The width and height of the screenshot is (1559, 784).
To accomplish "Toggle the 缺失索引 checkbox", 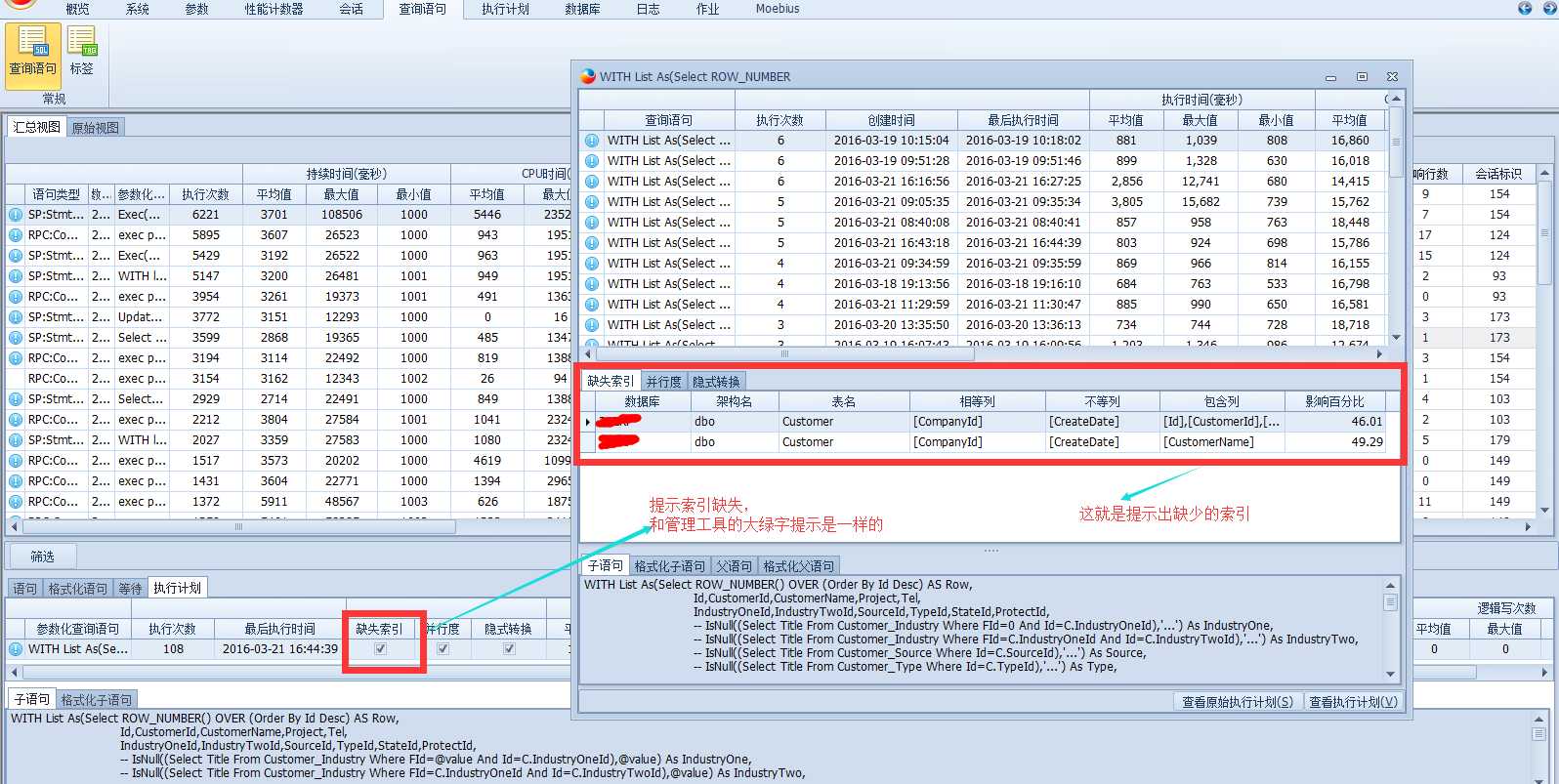I will click(380, 649).
